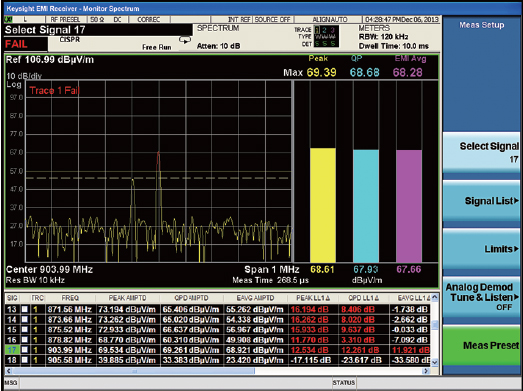
Task: Click the DC coupling indicator
Action: click(117, 20)
